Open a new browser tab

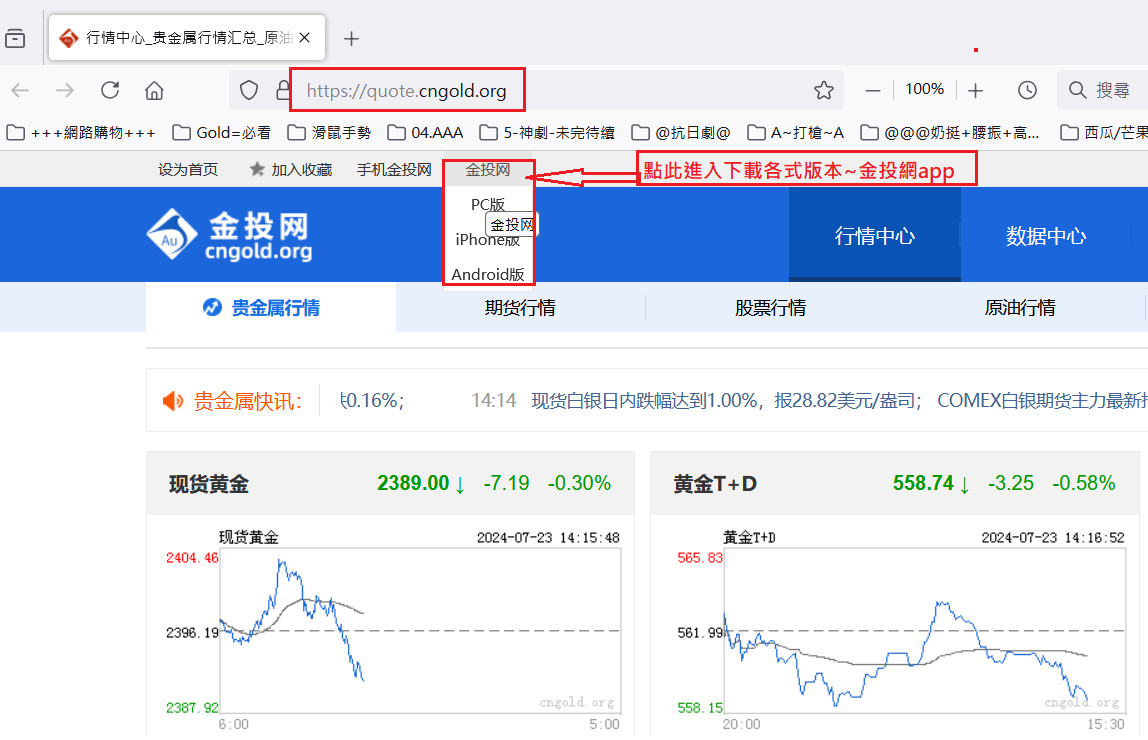[x=351, y=39]
